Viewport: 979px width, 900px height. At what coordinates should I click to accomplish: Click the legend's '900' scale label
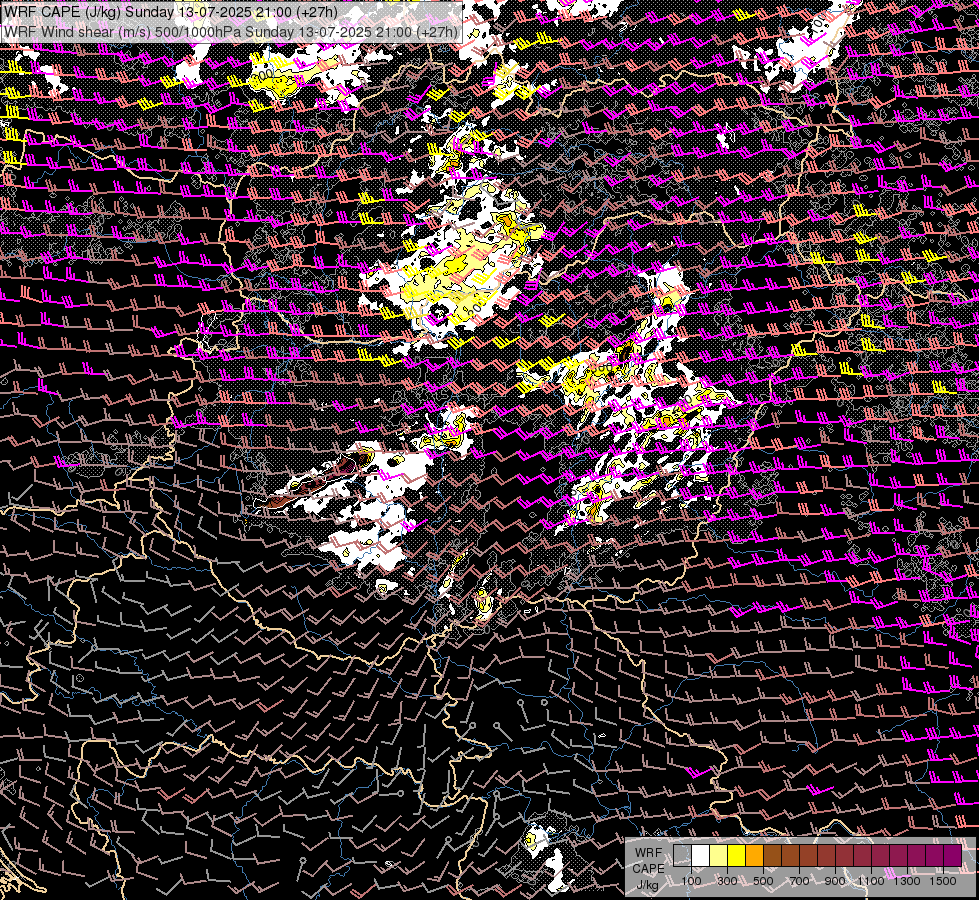[835, 881]
